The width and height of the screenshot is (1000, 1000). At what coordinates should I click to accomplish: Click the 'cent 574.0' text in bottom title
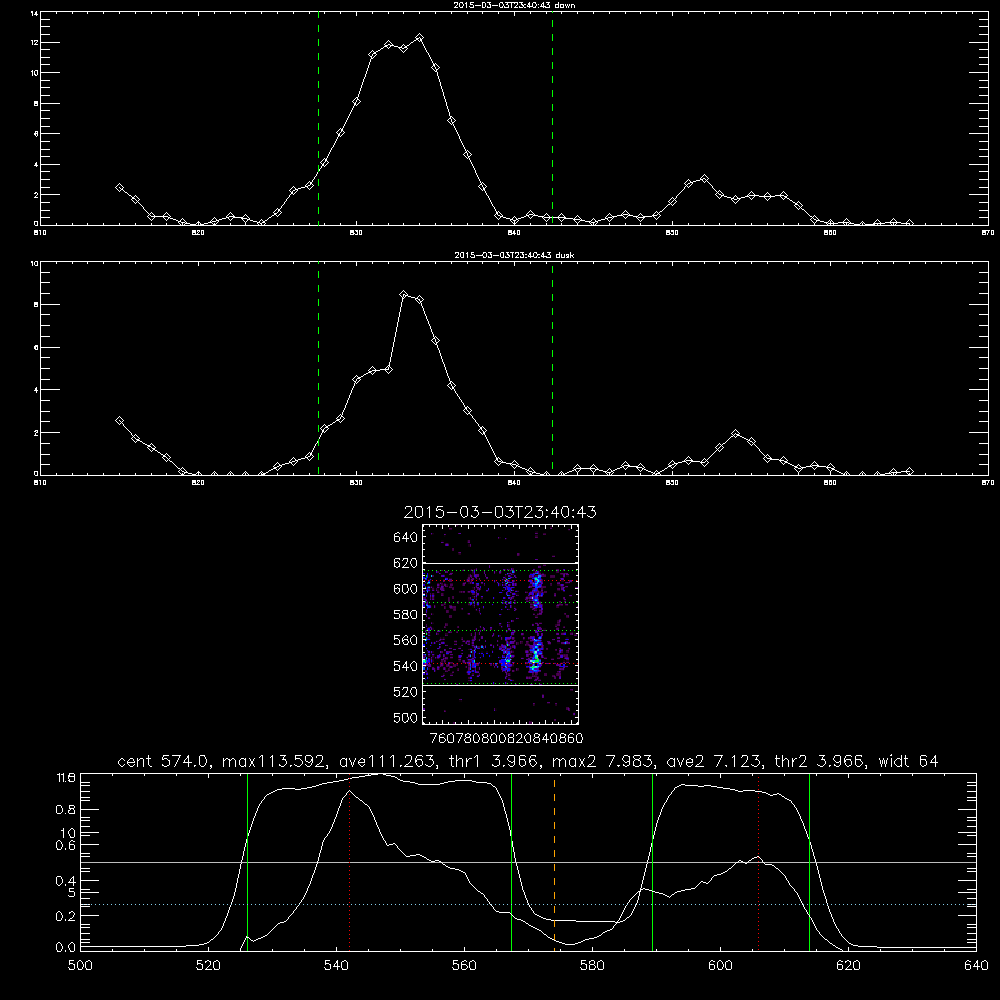click(163, 761)
